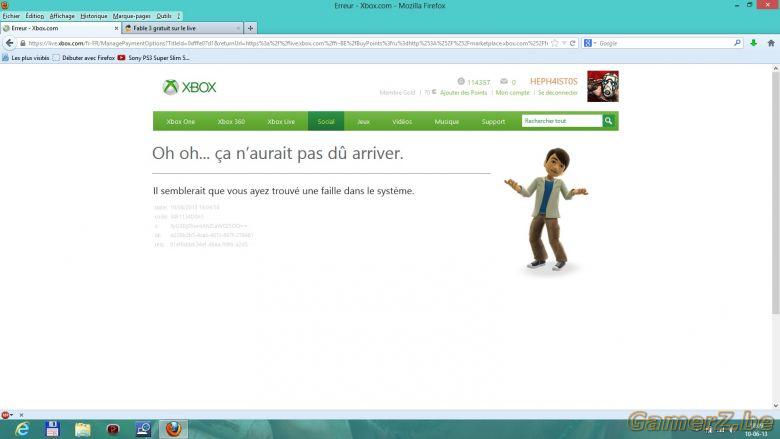Click the Google search field
780x439 pixels.
[x=666, y=43]
